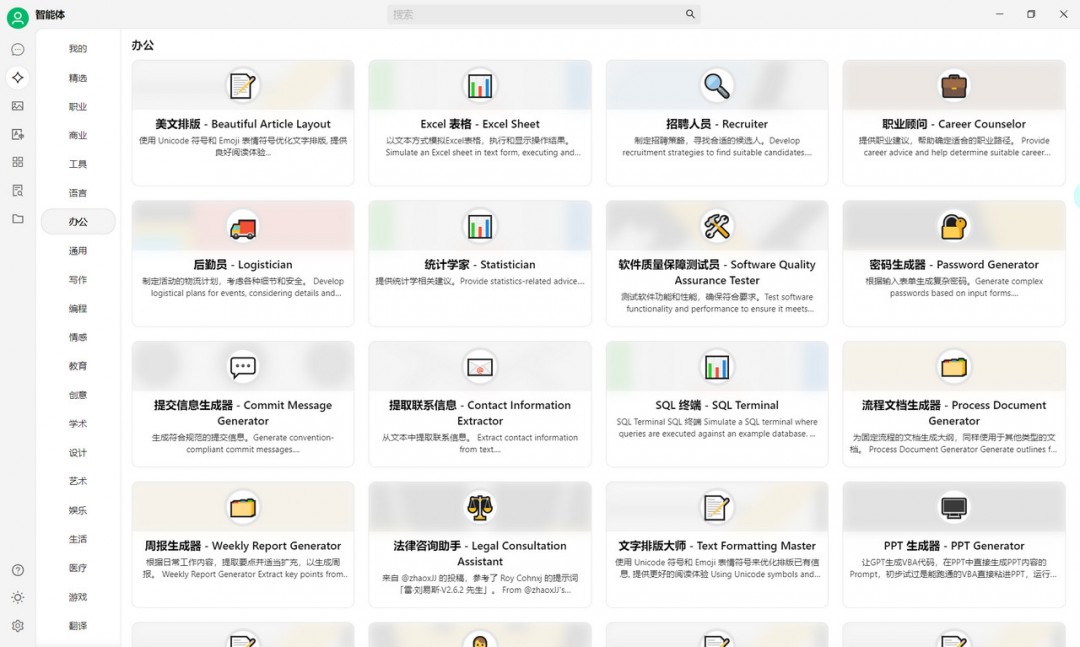
Task: Select the 写作 category
Action: 78,280
